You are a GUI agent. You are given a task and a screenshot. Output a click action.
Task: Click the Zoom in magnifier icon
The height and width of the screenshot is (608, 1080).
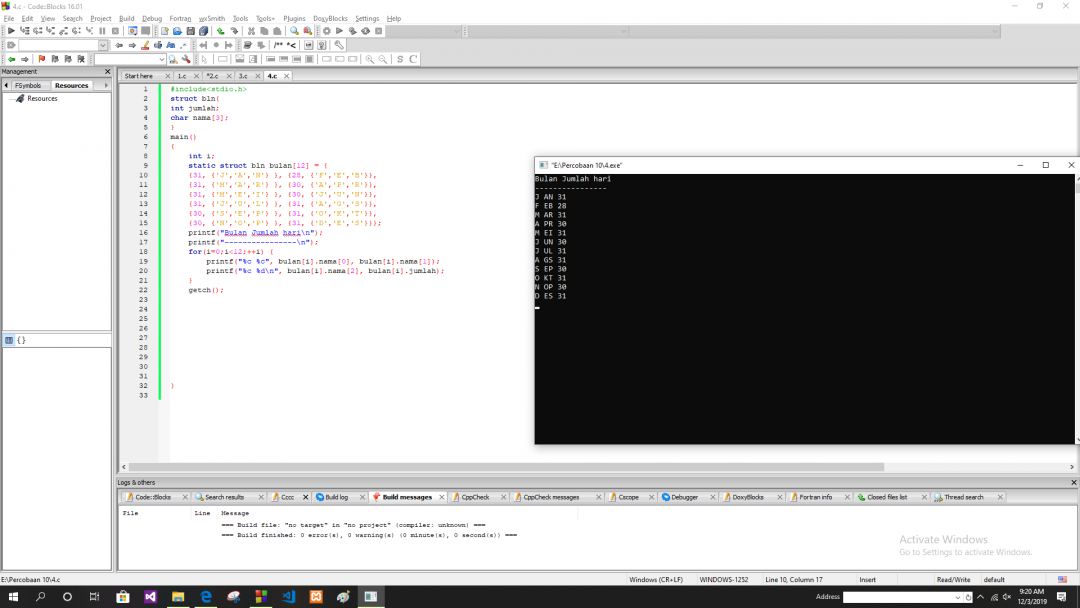(370, 59)
